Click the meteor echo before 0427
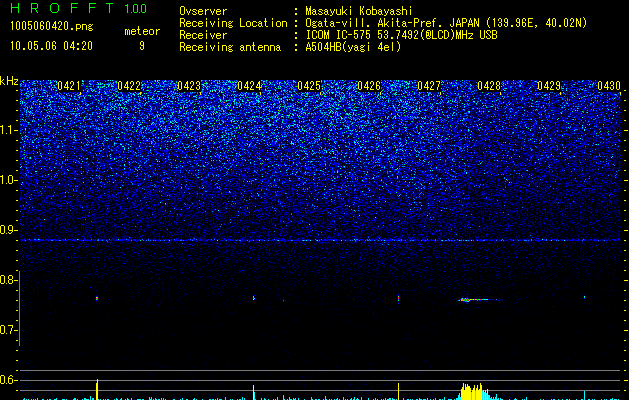Image resolution: width=629 pixels, height=400 pixels. tap(398, 298)
